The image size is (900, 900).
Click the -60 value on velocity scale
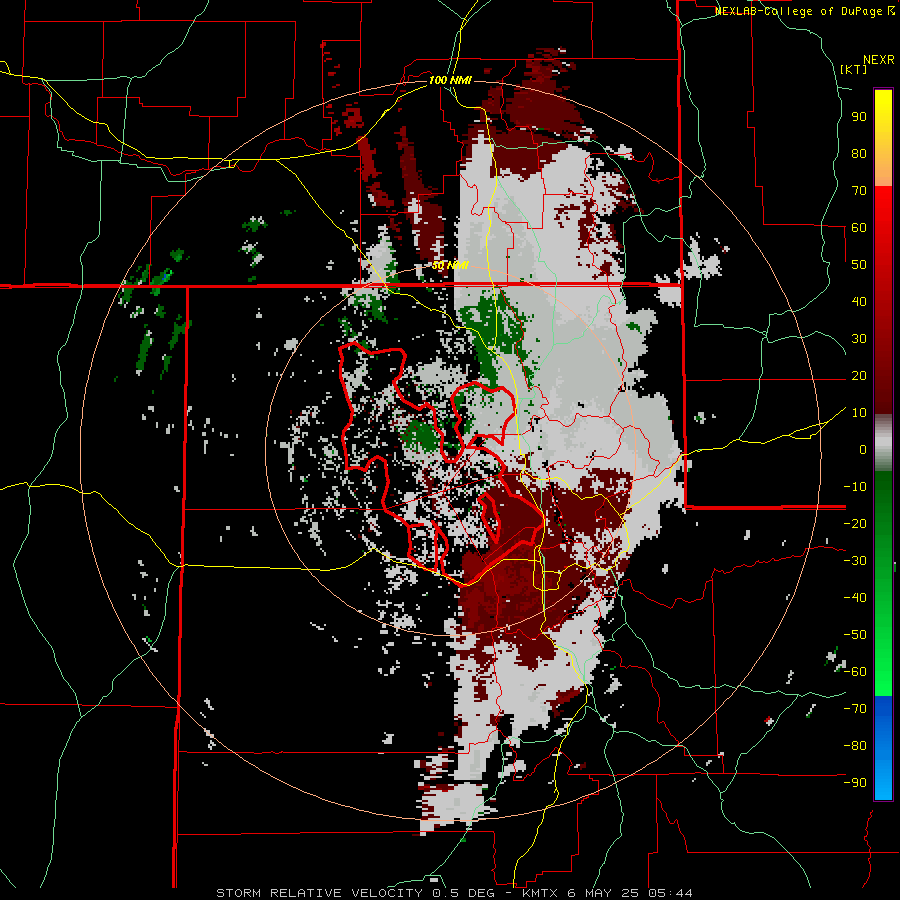(855, 672)
